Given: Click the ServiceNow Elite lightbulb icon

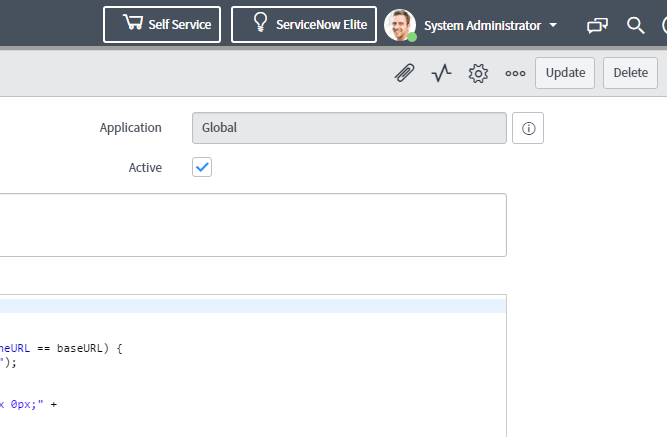Looking at the screenshot, I should (260, 22).
